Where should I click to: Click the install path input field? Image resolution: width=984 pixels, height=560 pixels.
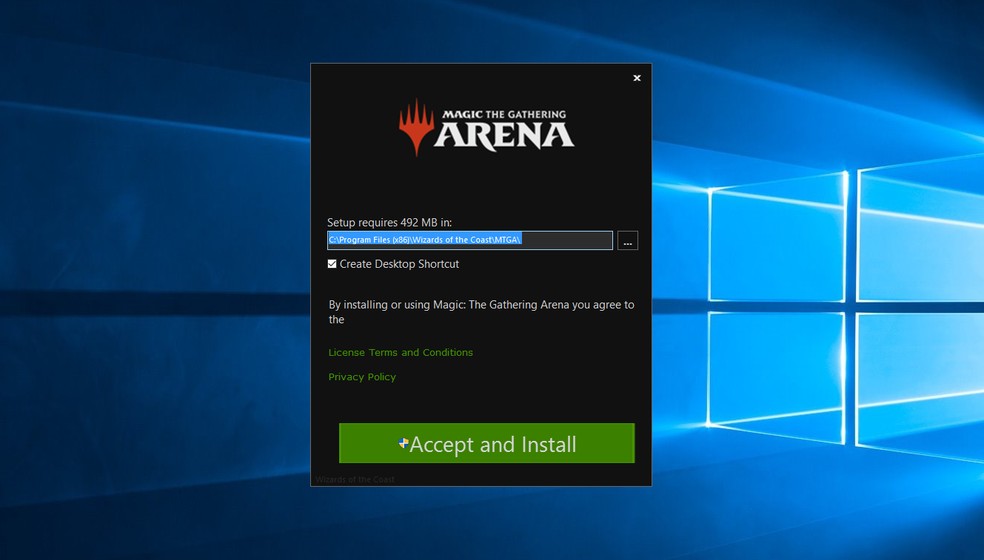469,240
